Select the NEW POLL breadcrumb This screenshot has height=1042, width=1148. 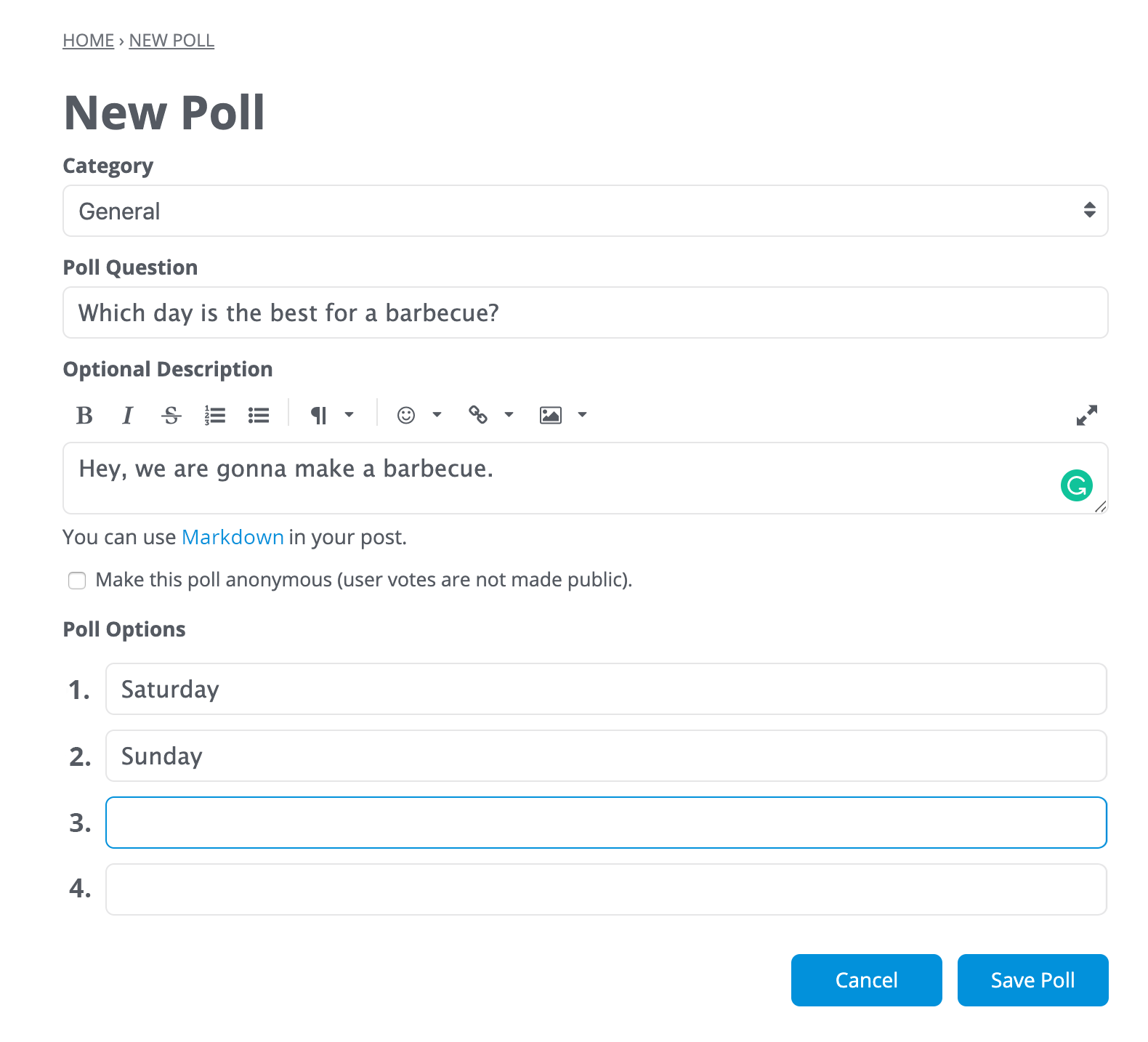point(171,40)
